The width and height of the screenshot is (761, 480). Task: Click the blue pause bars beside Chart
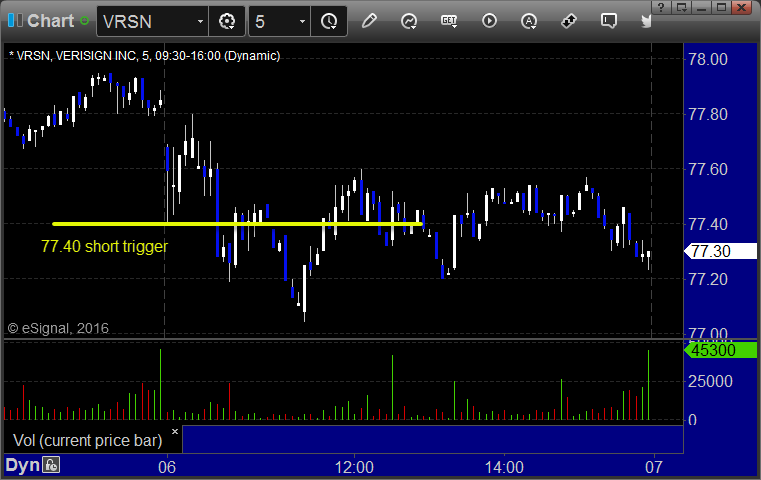coord(15,21)
